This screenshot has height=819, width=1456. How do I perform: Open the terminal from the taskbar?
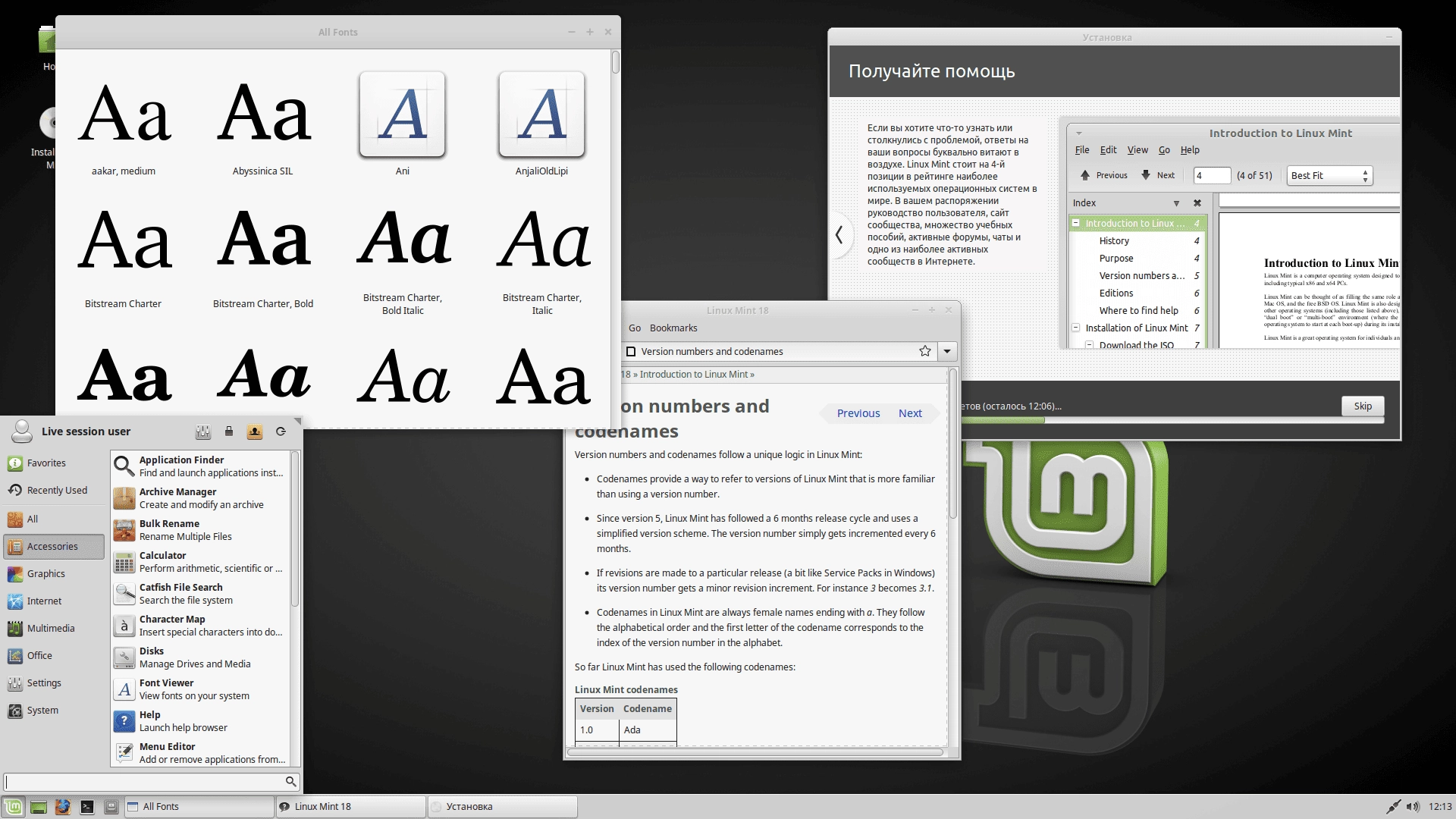click(87, 807)
